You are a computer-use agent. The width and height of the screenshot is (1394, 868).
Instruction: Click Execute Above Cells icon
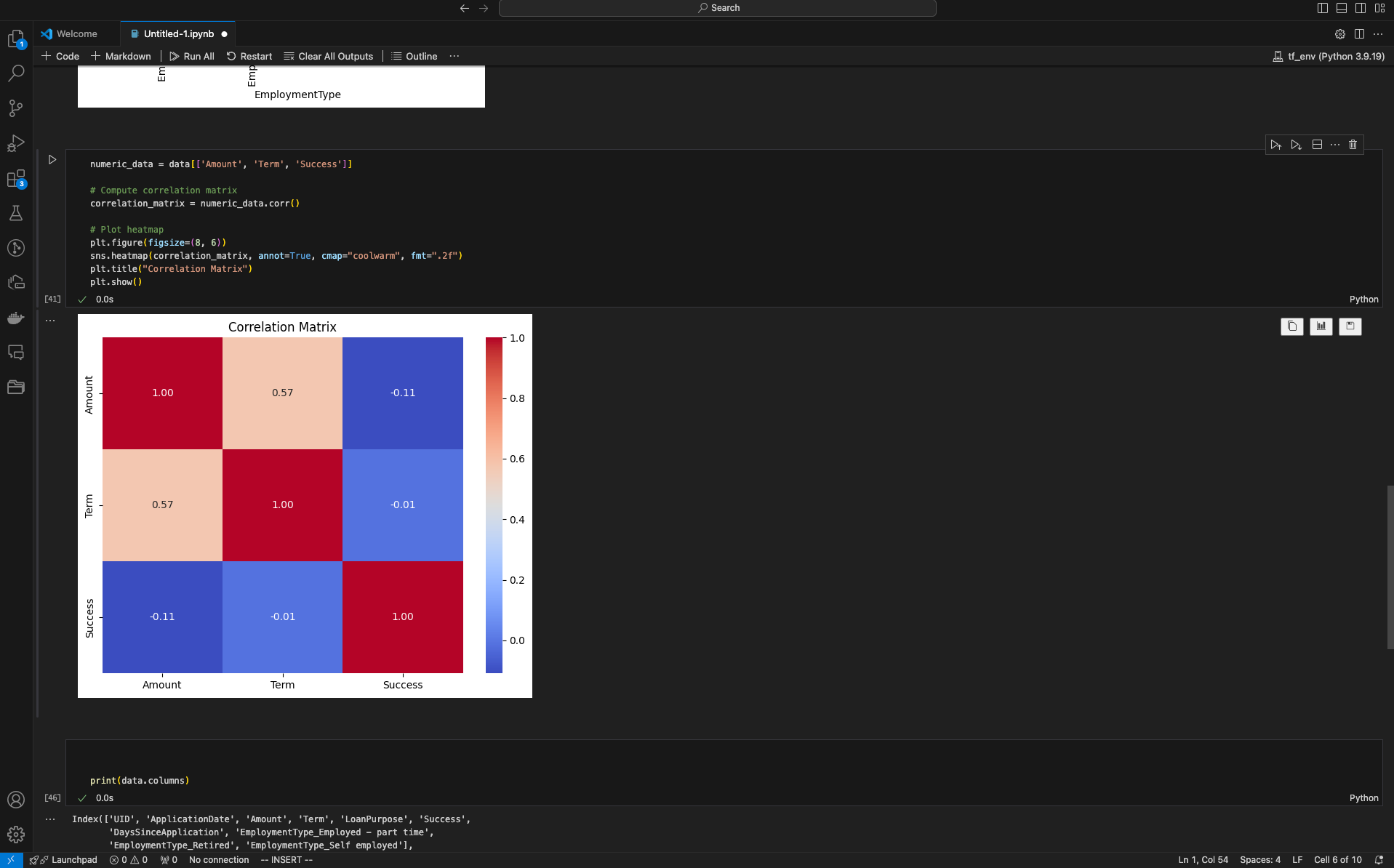pyautogui.click(x=1276, y=145)
